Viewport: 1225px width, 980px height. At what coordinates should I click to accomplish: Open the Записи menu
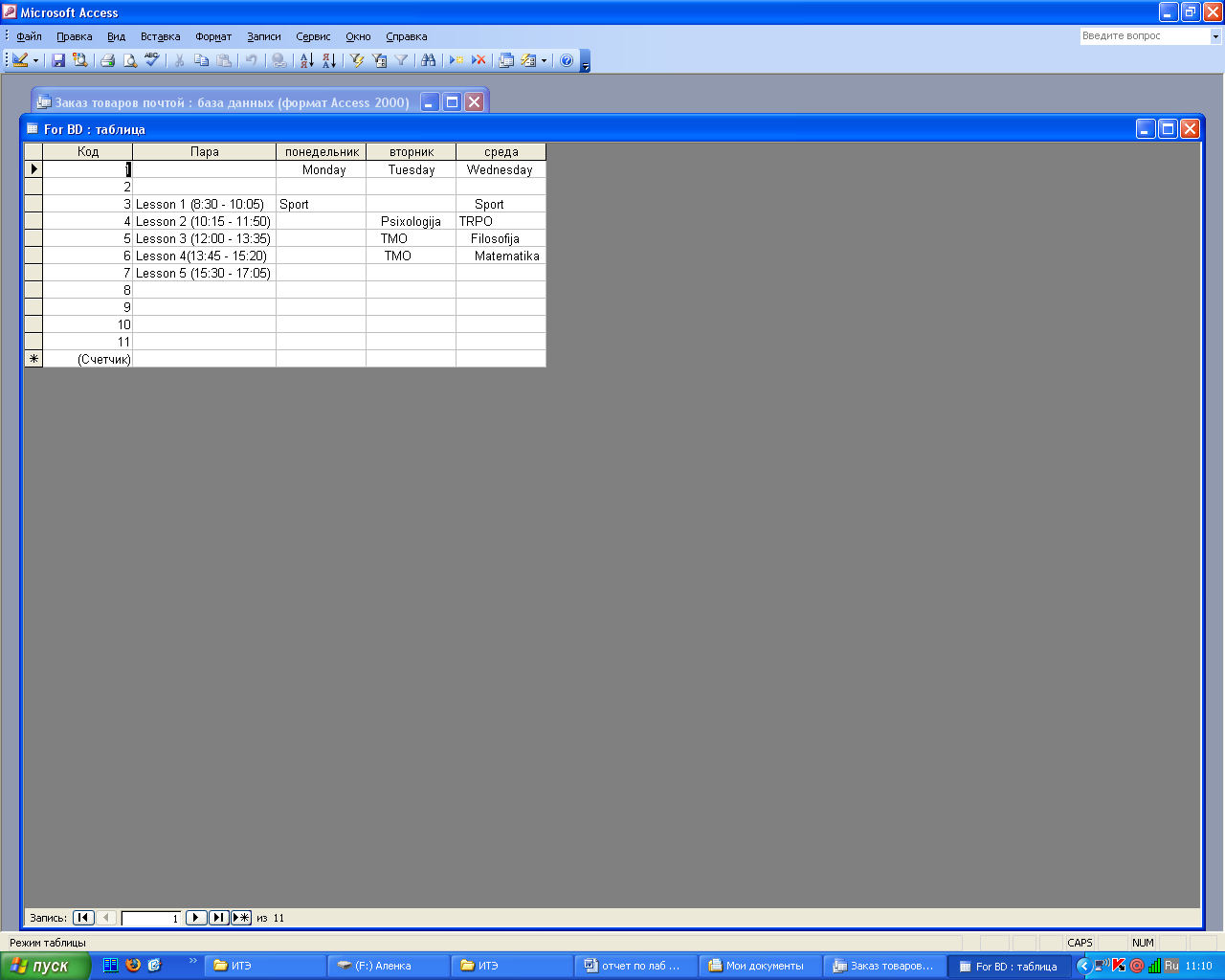(x=263, y=36)
